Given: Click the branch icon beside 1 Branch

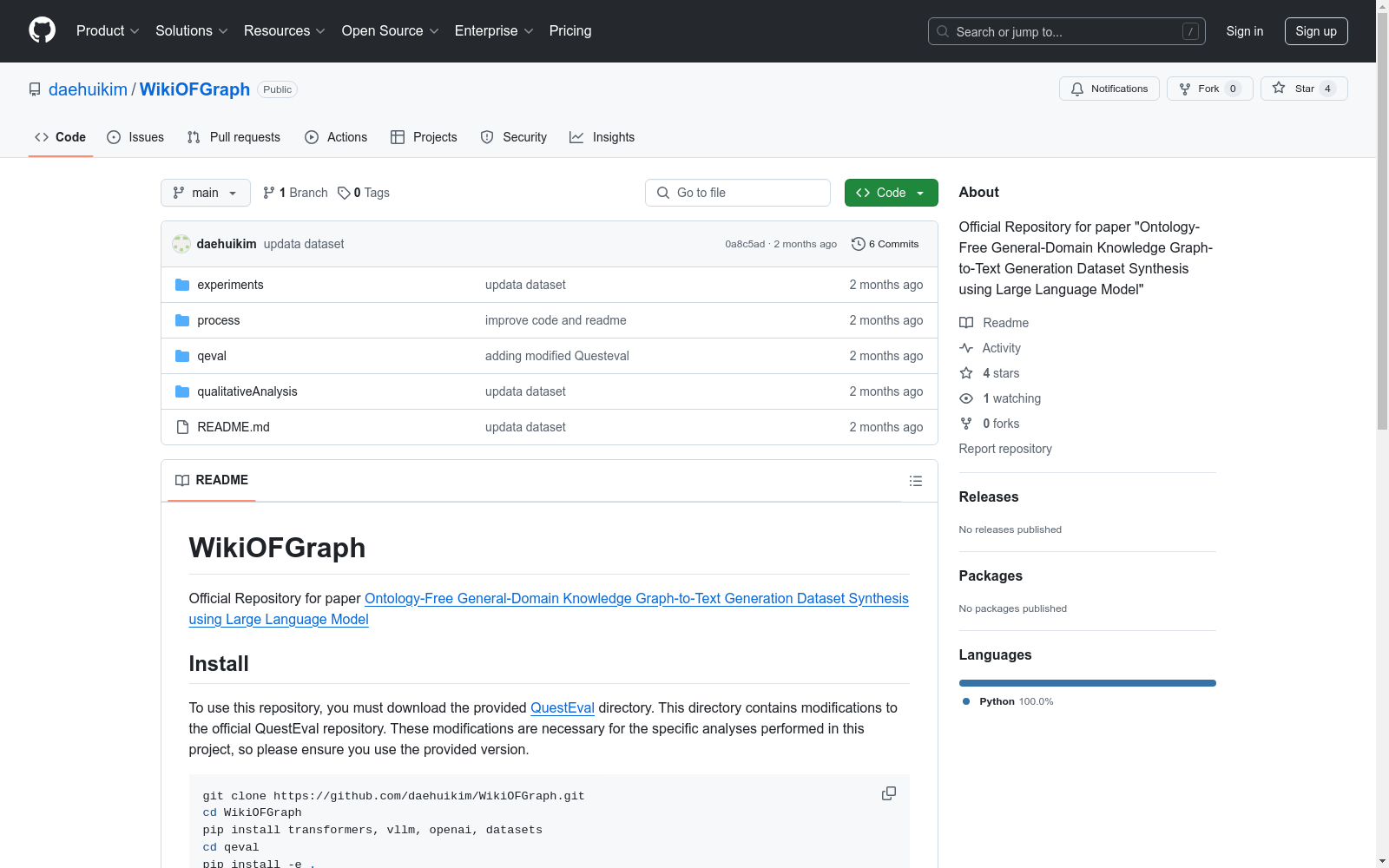Looking at the screenshot, I should (269, 193).
